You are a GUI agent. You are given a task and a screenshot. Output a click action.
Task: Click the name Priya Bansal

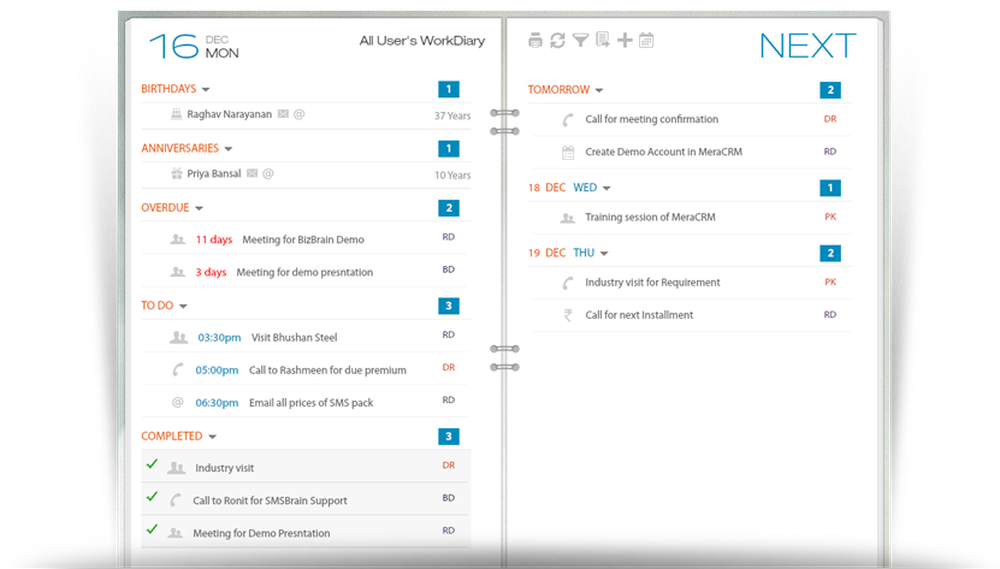coord(214,174)
